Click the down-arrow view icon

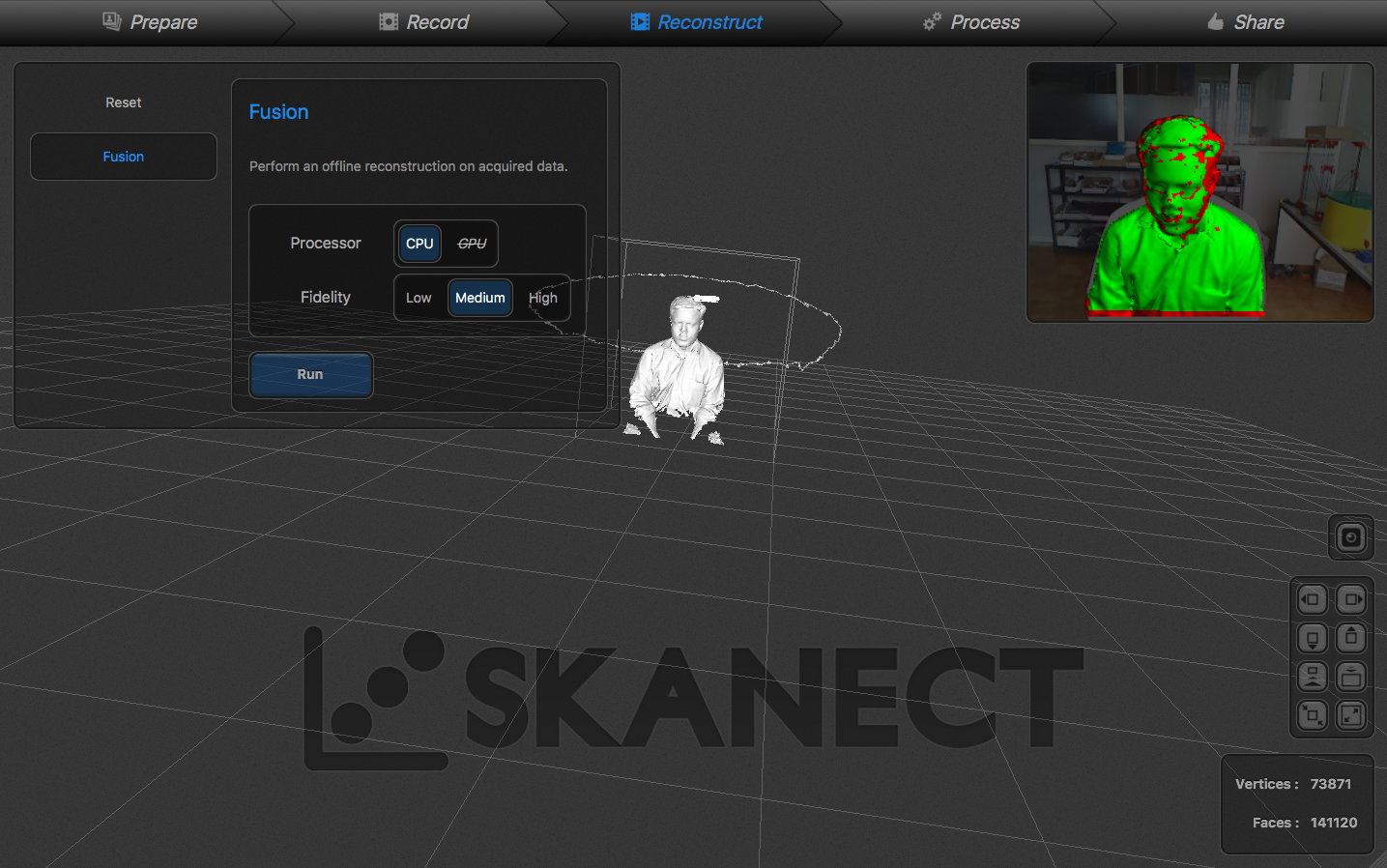tap(1312, 638)
